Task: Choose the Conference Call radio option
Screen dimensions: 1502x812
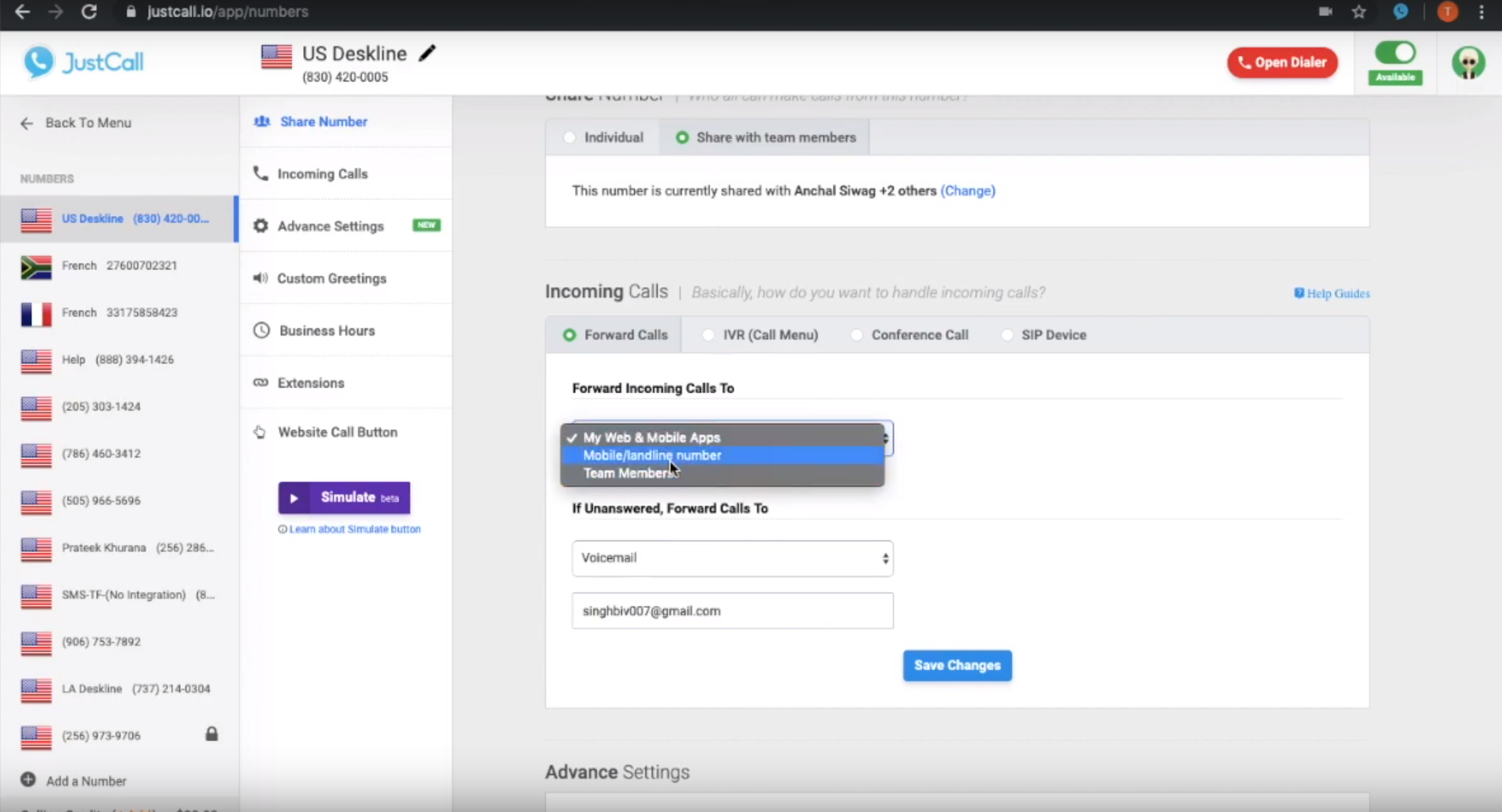Action: 857,335
